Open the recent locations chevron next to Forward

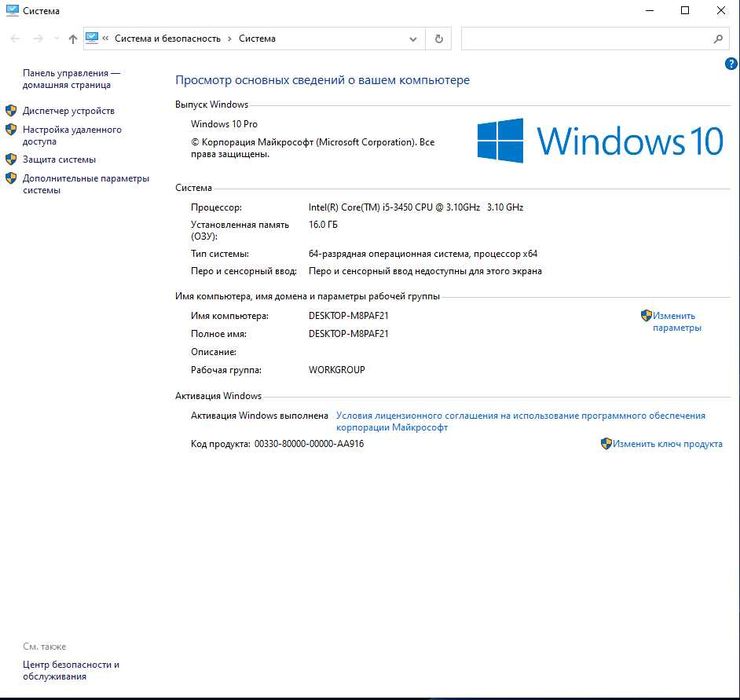pyautogui.click(x=56, y=39)
